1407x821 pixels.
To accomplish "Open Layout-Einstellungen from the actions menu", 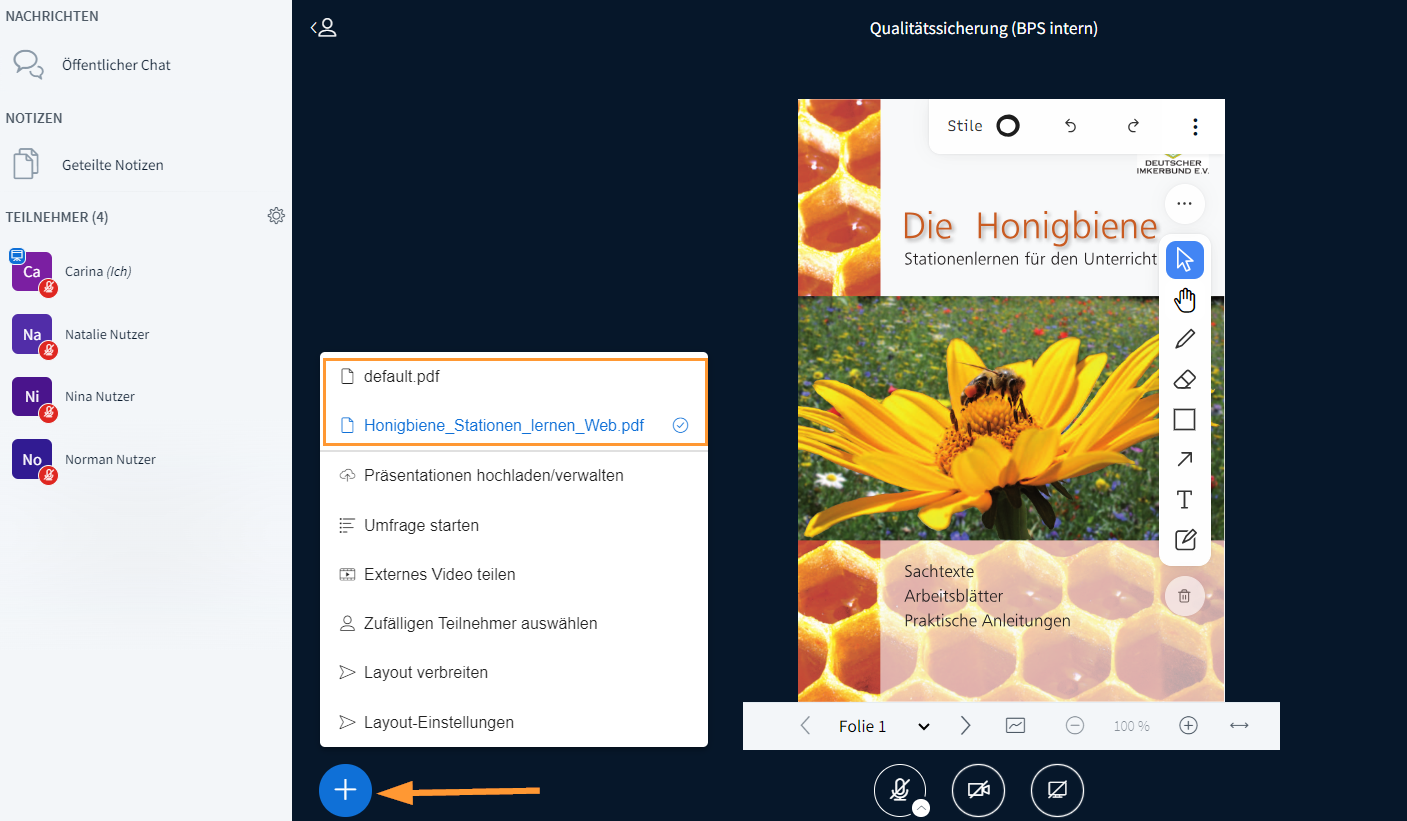I will click(438, 722).
